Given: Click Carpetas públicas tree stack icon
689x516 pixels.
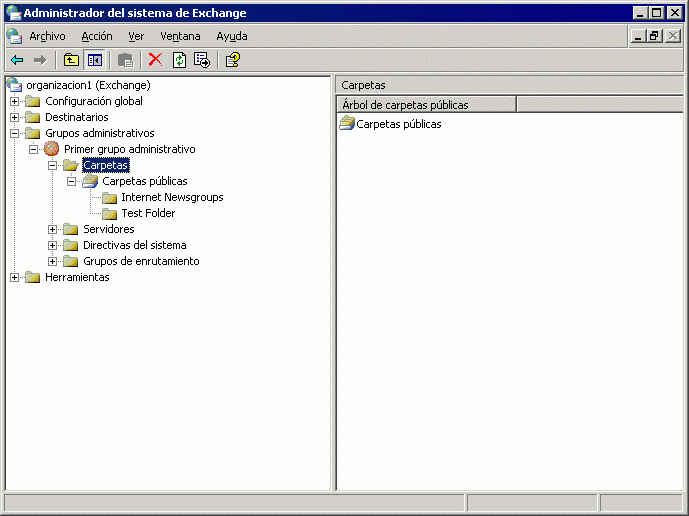Looking at the screenshot, I should click(x=90, y=181).
